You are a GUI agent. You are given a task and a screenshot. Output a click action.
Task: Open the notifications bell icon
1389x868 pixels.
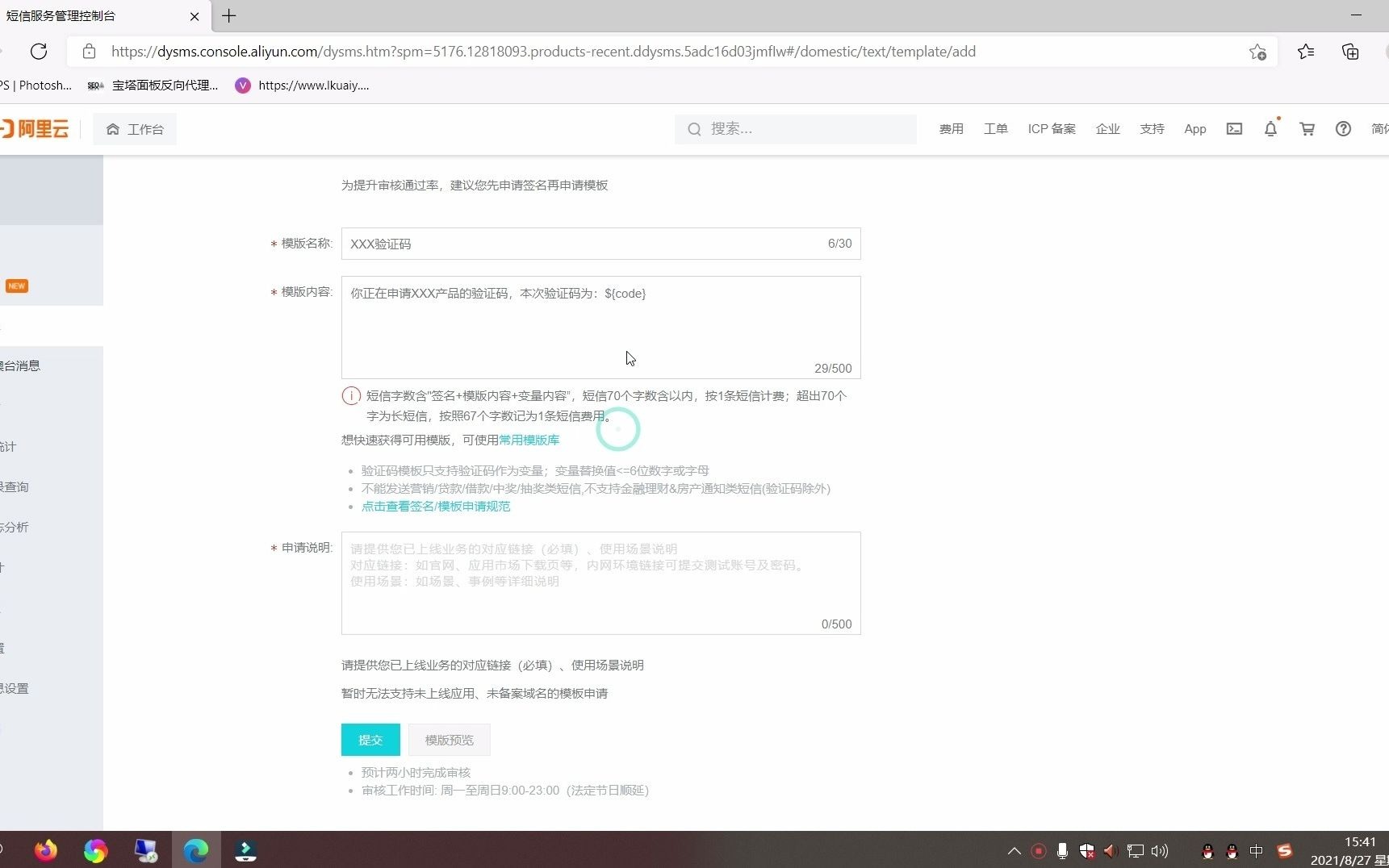pyautogui.click(x=1270, y=129)
